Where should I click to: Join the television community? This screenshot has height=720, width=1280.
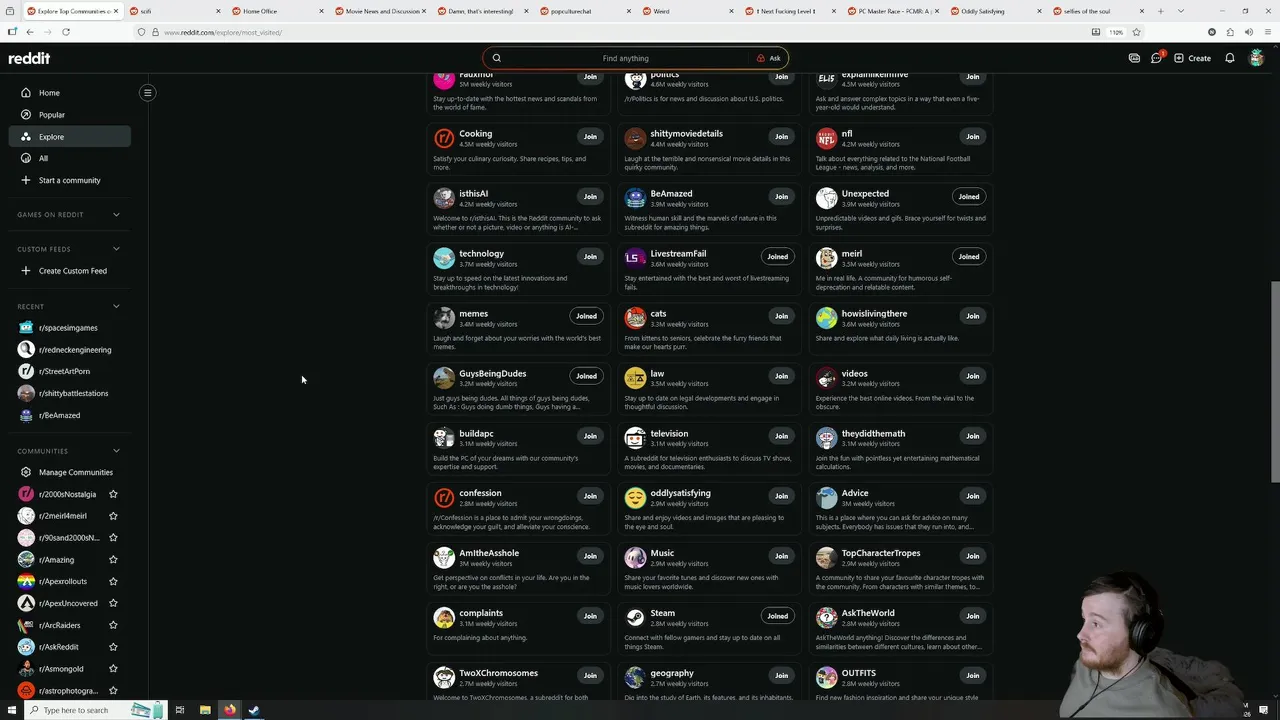tap(781, 436)
